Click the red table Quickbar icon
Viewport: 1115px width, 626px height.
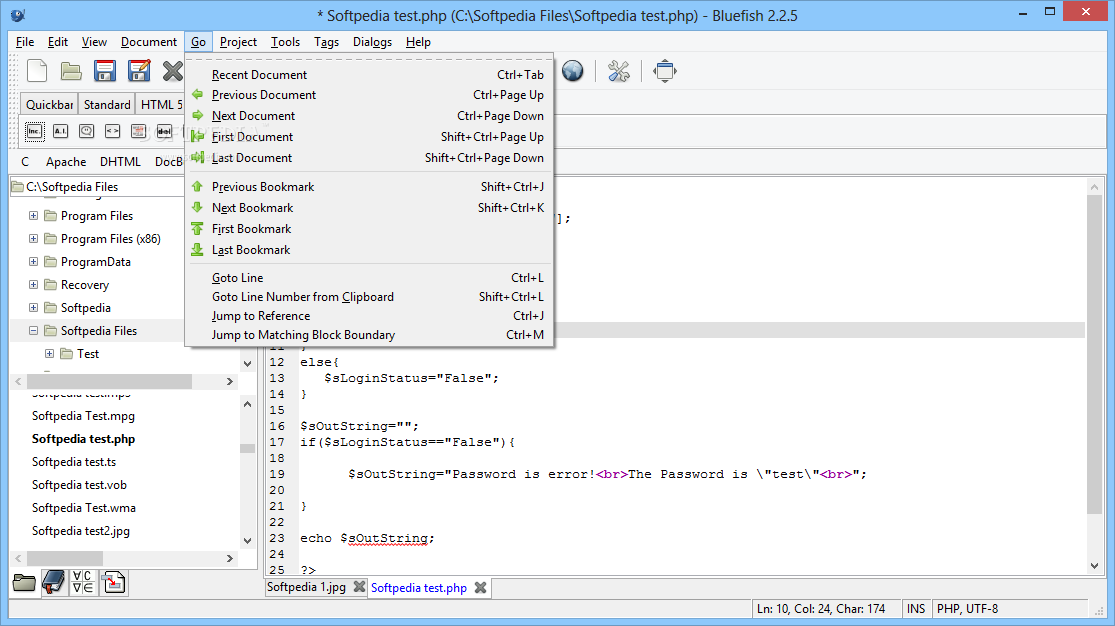[139, 132]
